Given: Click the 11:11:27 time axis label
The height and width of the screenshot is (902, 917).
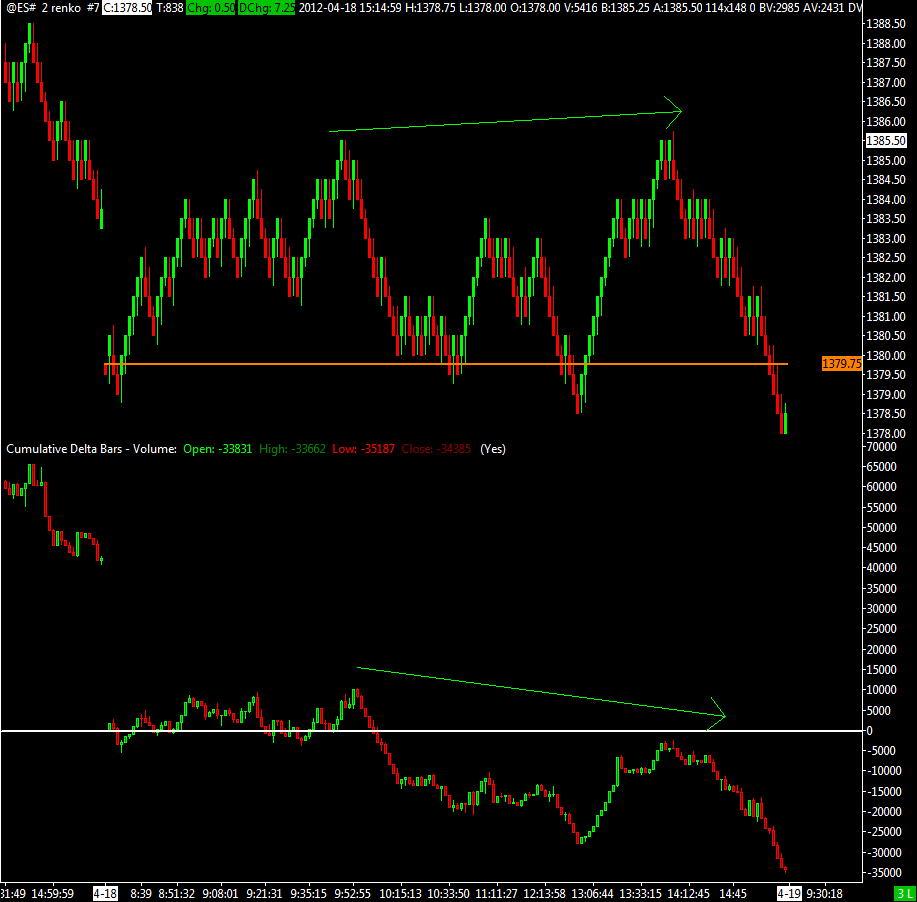Looking at the screenshot, I should (x=497, y=894).
